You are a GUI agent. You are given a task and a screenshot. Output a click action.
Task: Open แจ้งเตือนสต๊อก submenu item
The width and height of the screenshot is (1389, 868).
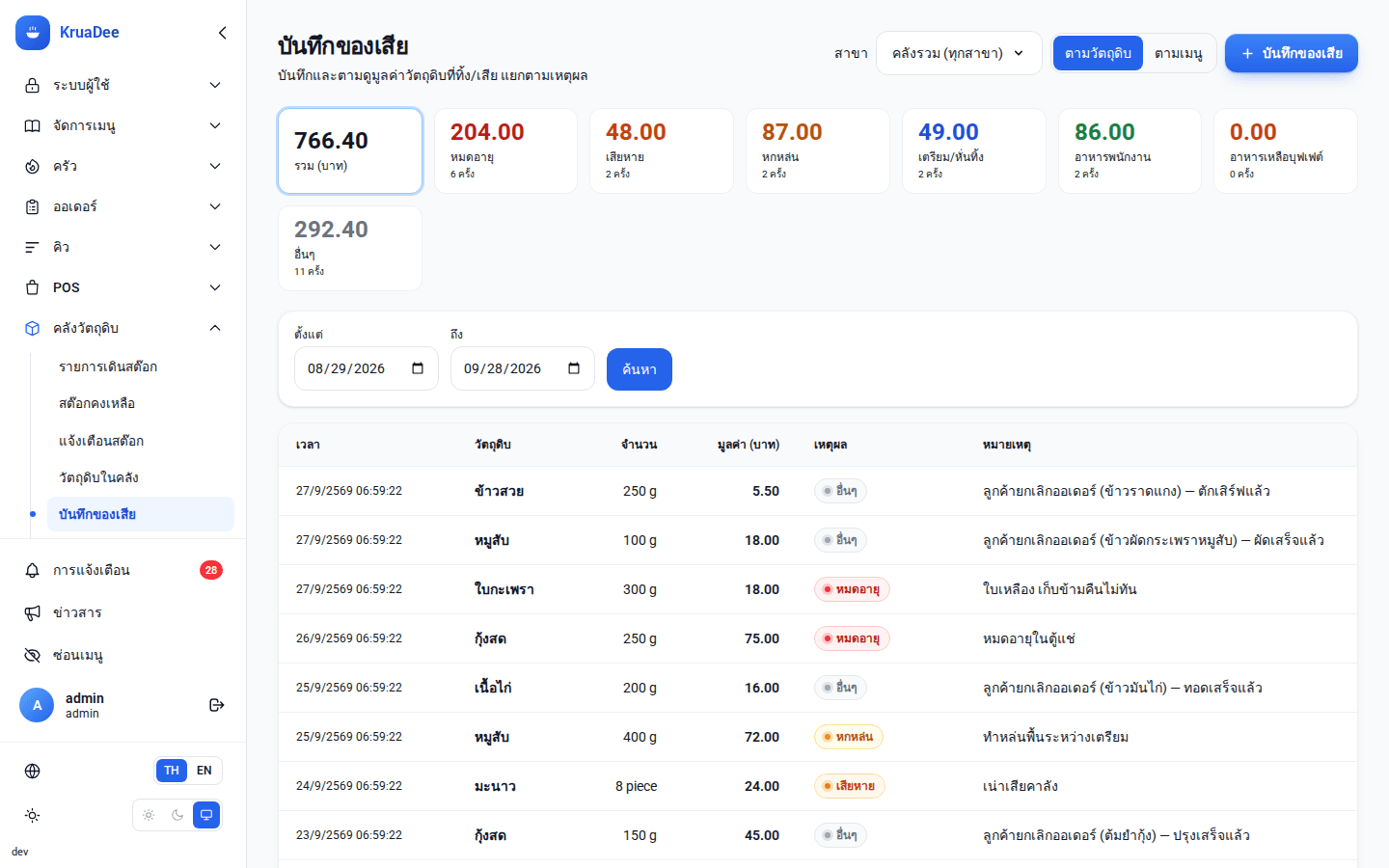click(x=141, y=441)
